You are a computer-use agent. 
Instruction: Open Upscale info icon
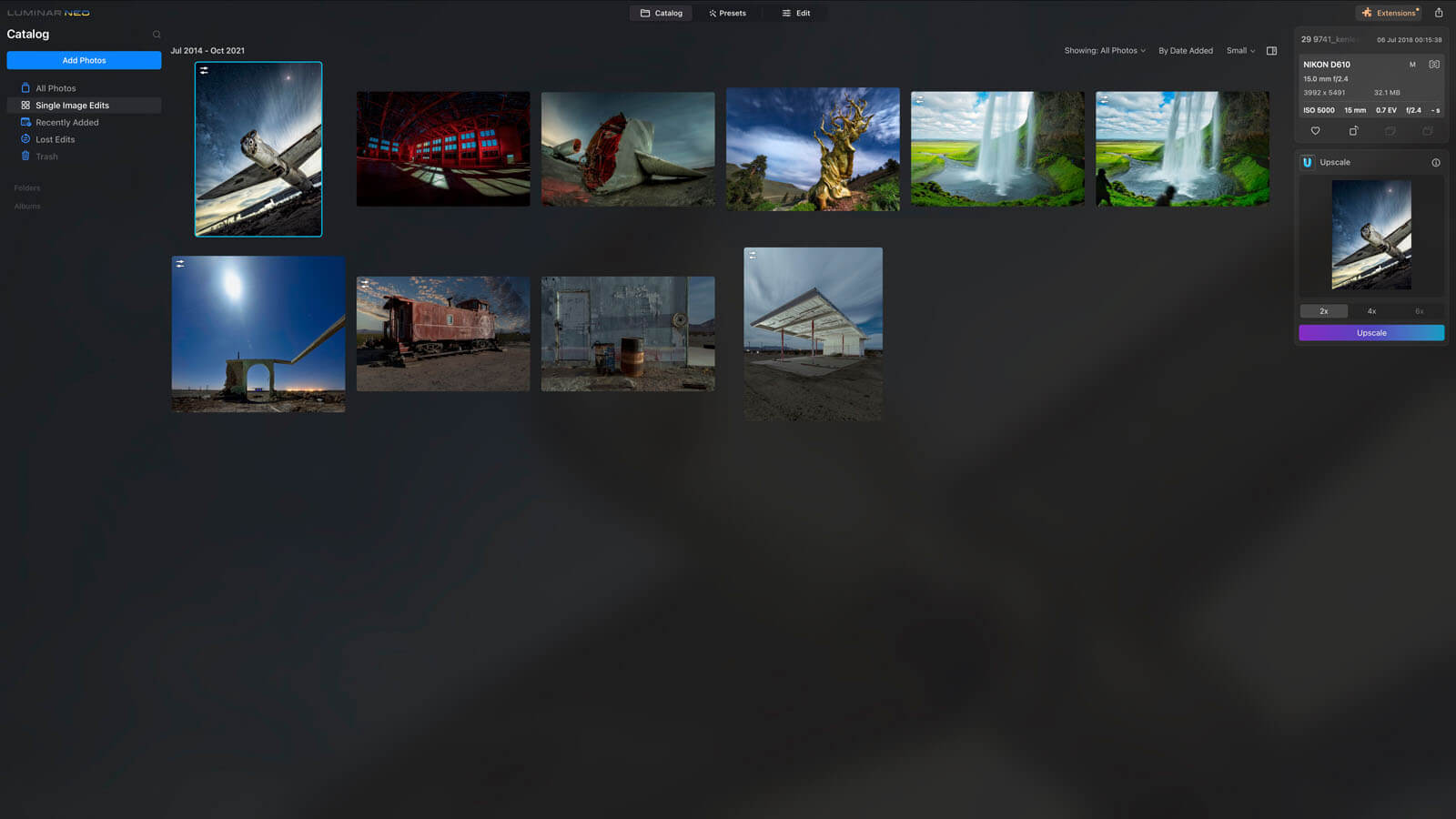[1436, 163]
